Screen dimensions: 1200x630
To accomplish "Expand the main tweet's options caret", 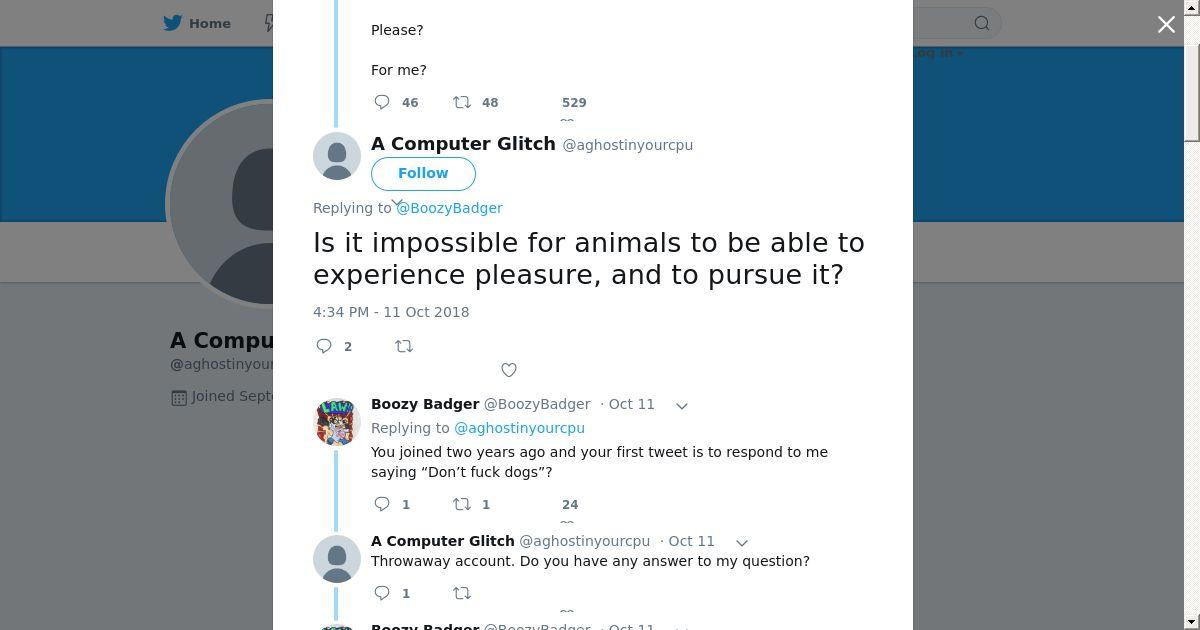I will pyautogui.click(x=397, y=203).
